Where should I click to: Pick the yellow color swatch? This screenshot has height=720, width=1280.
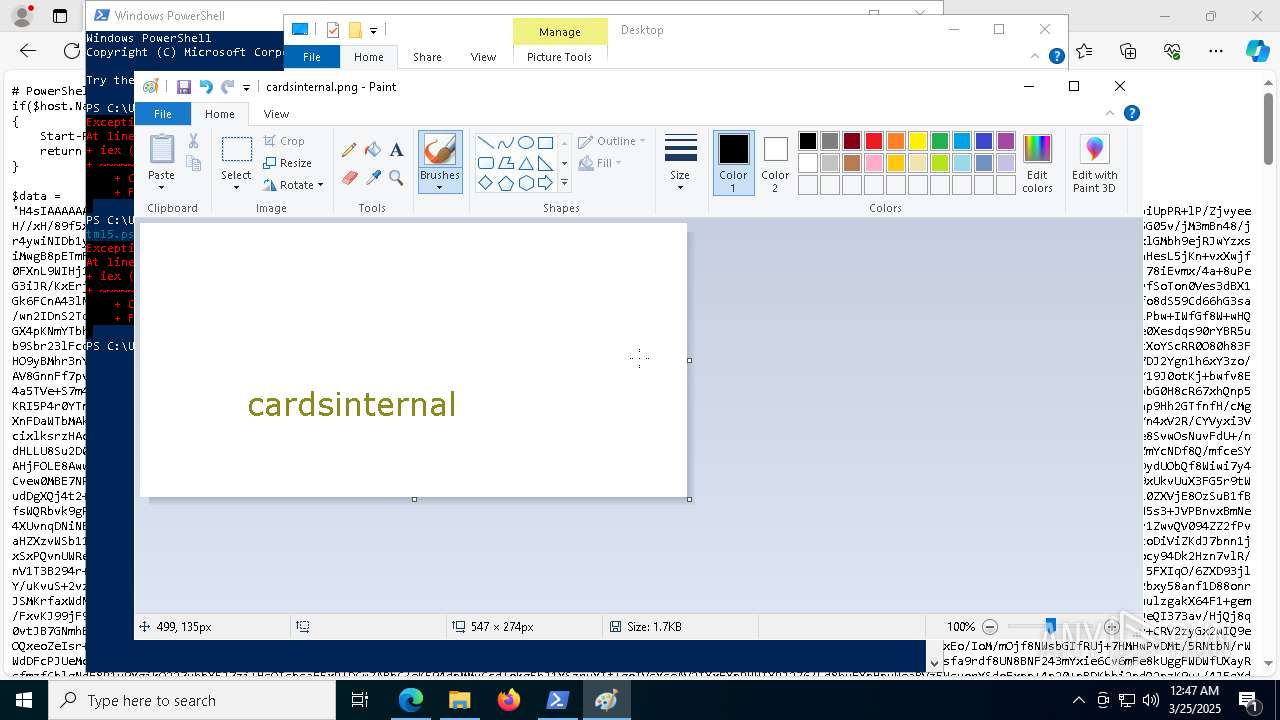918,141
